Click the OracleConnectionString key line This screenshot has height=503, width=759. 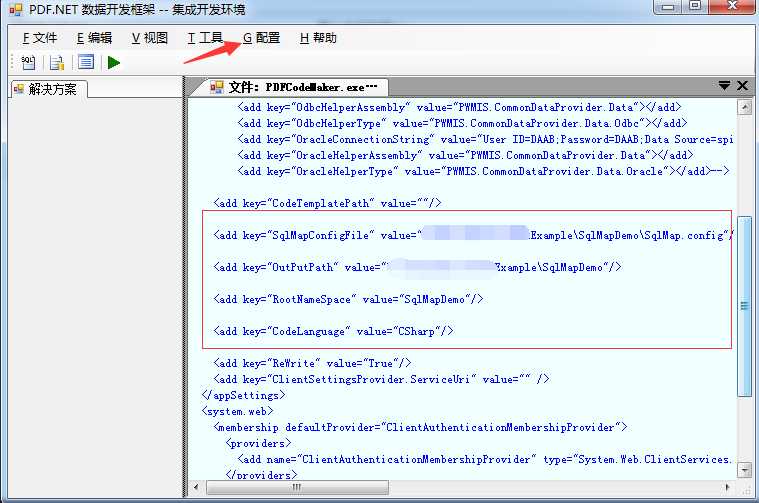pyautogui.click(x=485, y=139)
